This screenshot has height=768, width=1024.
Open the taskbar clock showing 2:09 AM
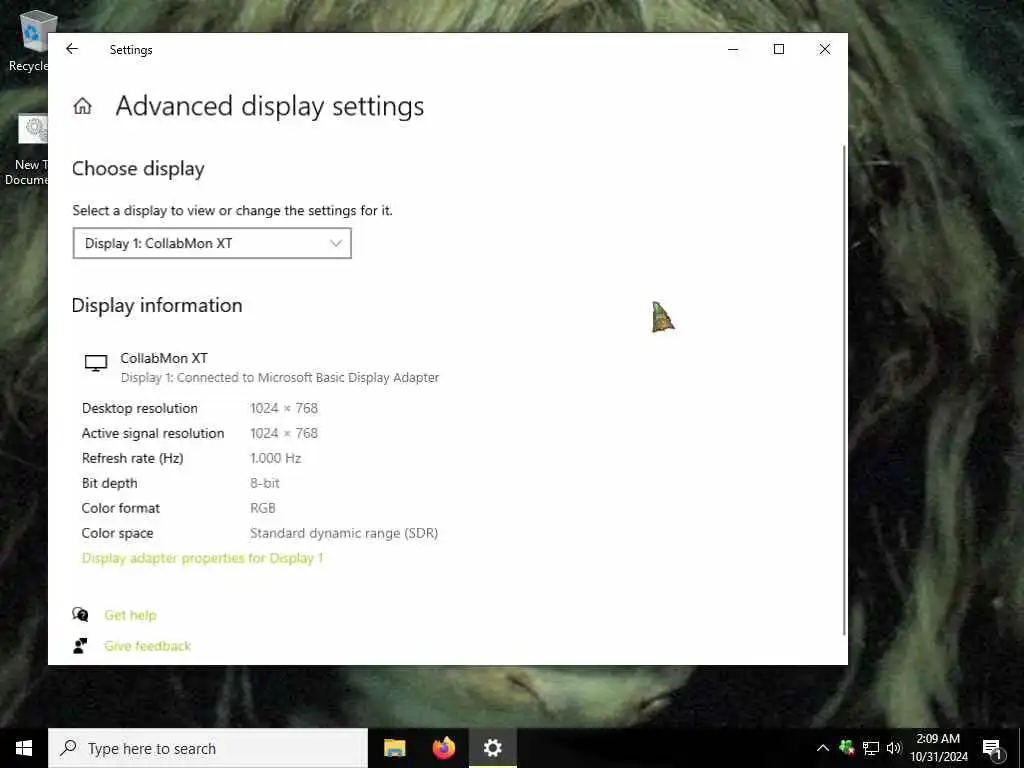click(938, 748)
